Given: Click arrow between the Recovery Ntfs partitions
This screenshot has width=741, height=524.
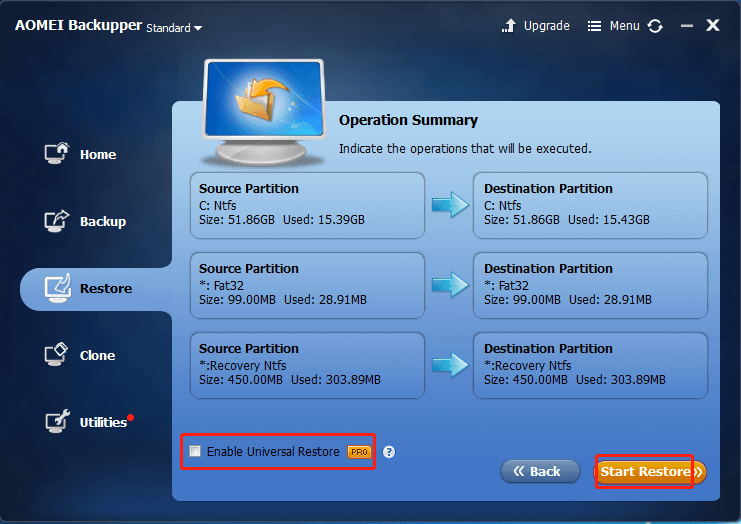Looking at the screenshot, I should click(x=450, y=365).
